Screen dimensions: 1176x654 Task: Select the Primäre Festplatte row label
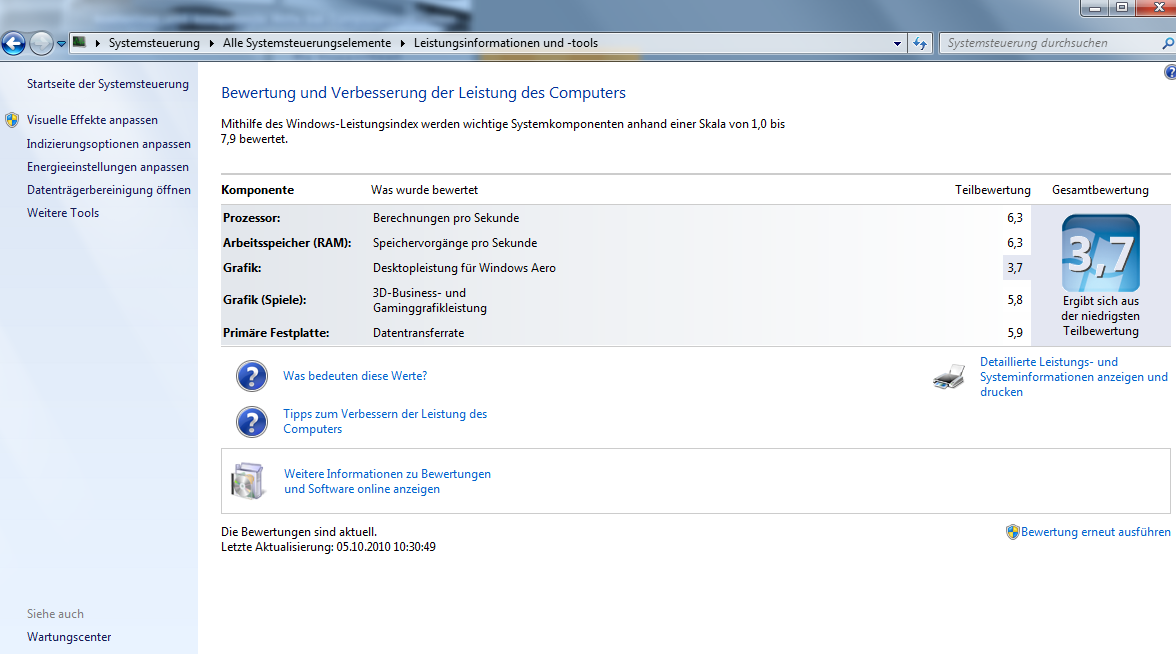click(x=276, y=333)
